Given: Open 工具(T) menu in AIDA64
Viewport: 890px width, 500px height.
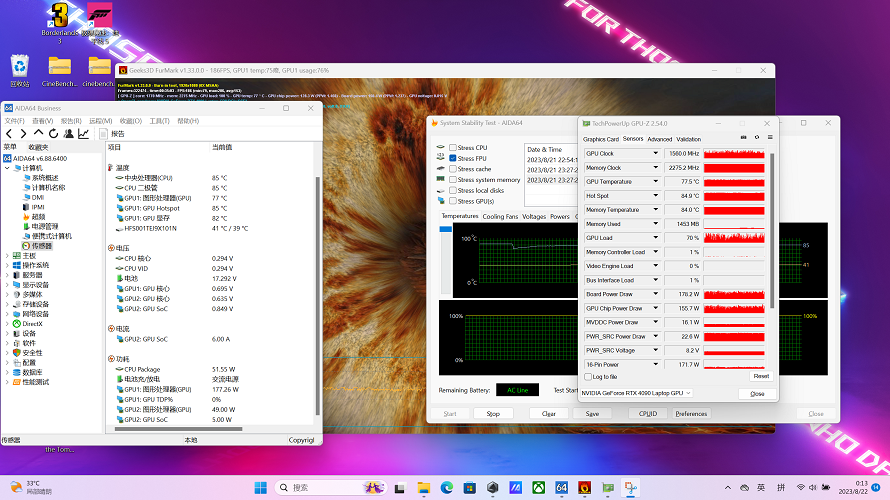Looking at the screenshot, I should (x=159, y=121).
